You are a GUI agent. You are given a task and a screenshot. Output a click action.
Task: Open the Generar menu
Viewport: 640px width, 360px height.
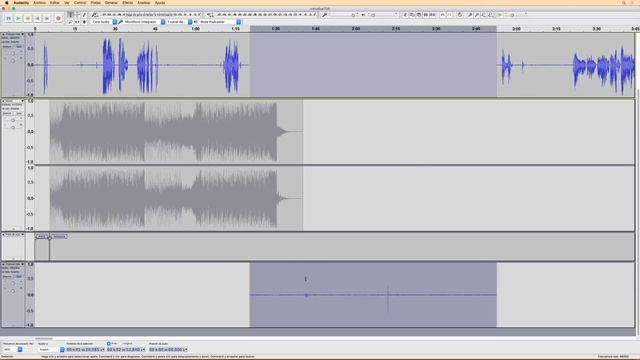click(111, 2)
